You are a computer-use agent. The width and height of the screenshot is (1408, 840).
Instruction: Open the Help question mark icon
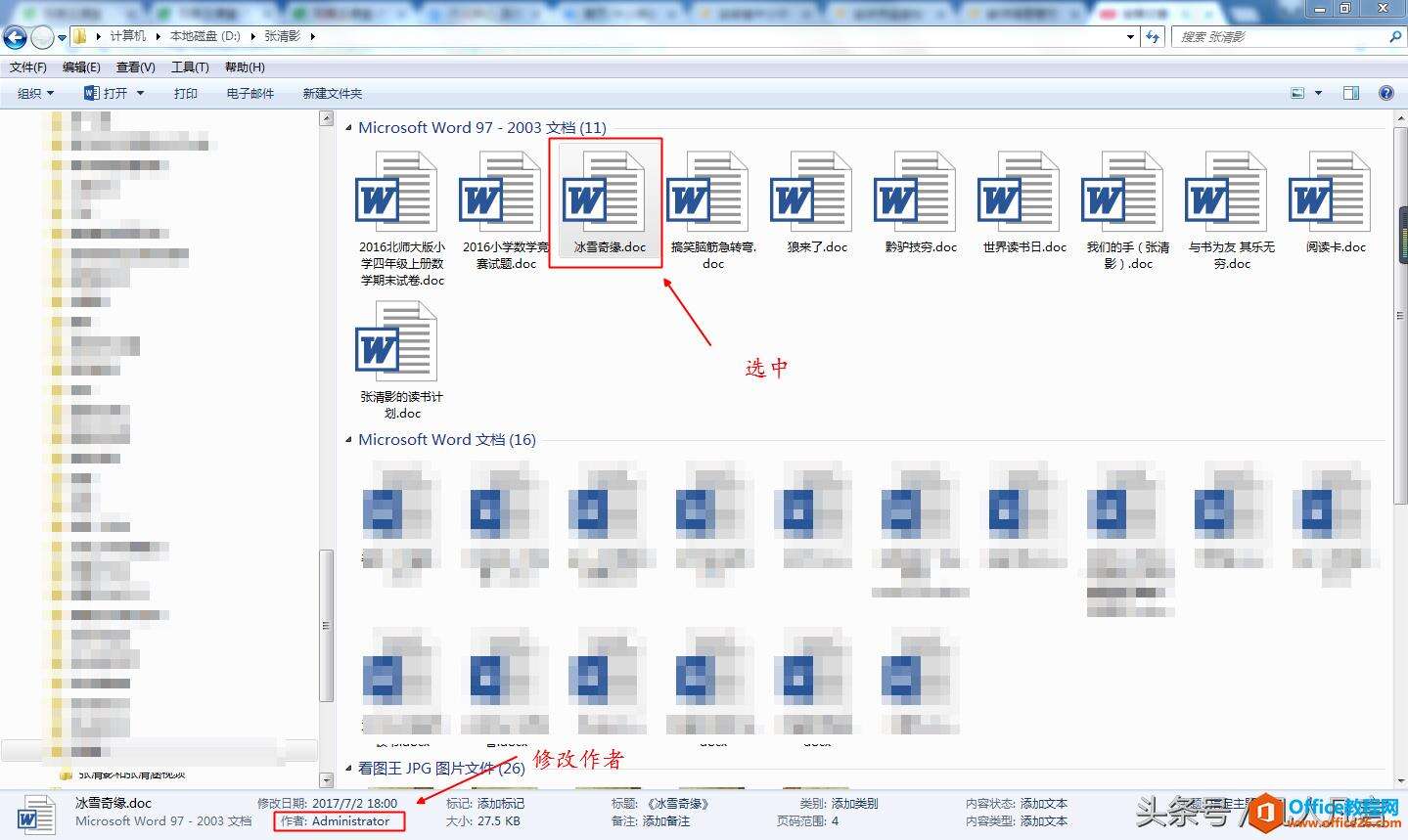pos(1385,93)
